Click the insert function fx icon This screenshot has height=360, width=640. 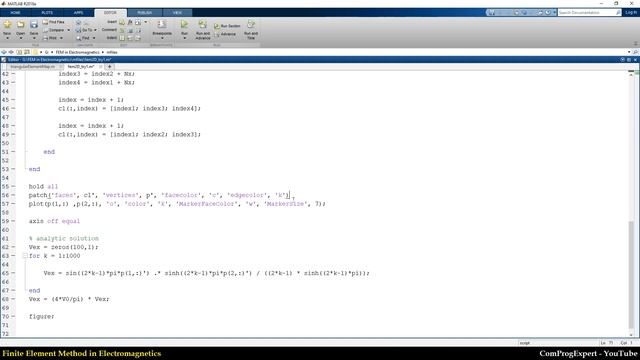pyautogui.click(x=130, y=22)
